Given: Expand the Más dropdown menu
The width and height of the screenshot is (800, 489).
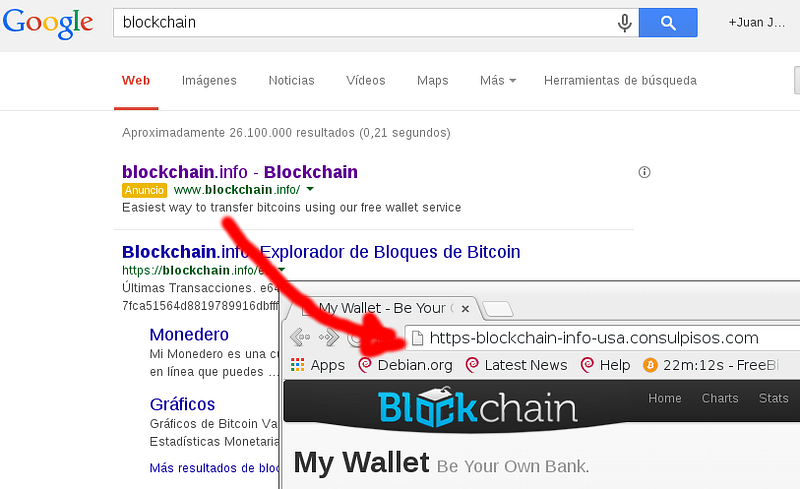Looking at the screenshot, I should (498, 80).
